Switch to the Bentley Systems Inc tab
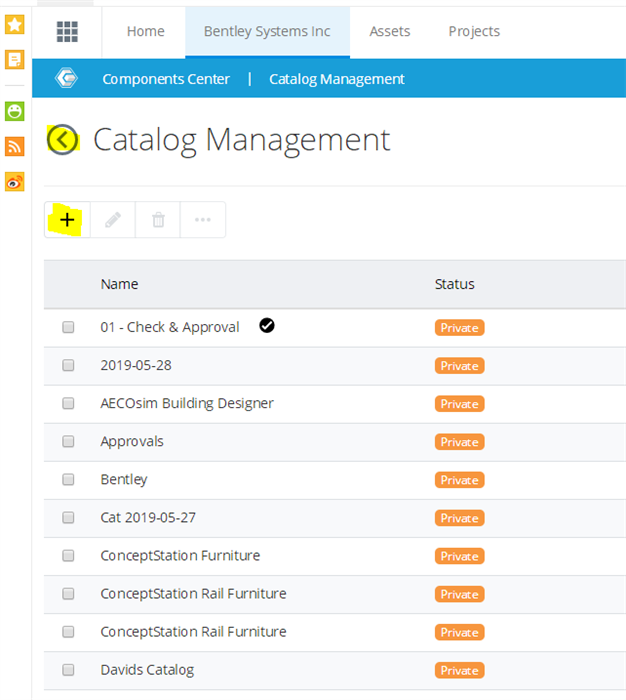This screenshot has height=700, width=626. click(x=267, y=31)
